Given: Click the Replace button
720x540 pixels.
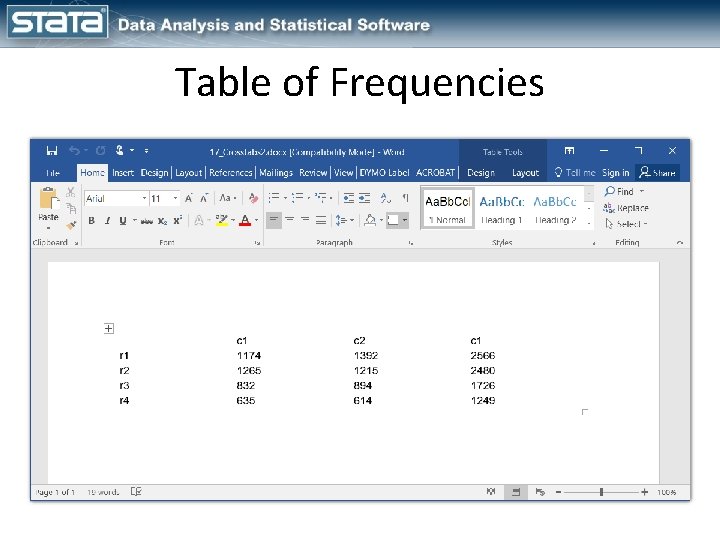Looking at the screenshot, I should (x=625, y=208).
